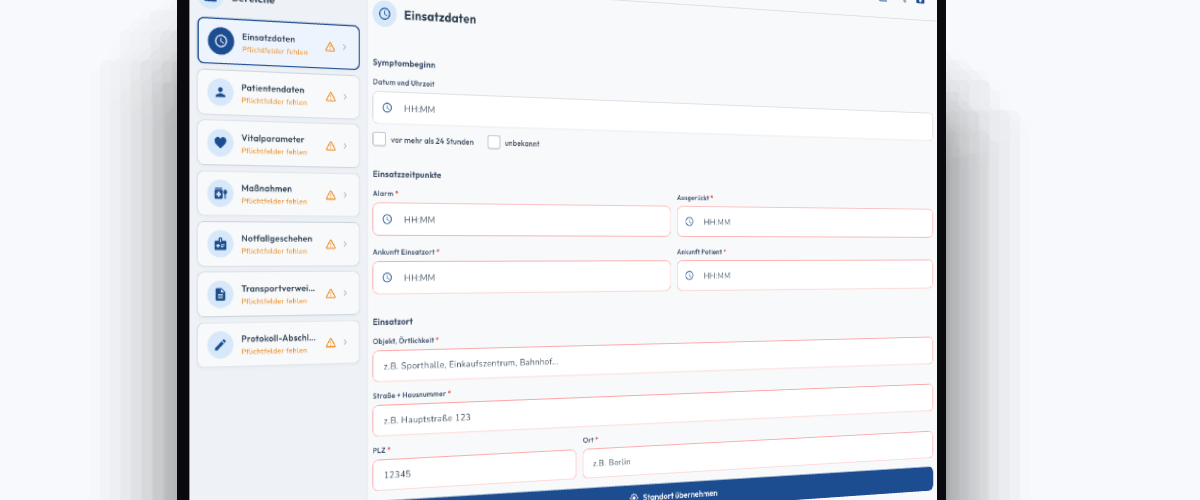Image resolution: width=1200 pixels, height=500 pixels.
Task: Click the 'Einsatzort' section heading text
Action: click(x=393, y=322)
